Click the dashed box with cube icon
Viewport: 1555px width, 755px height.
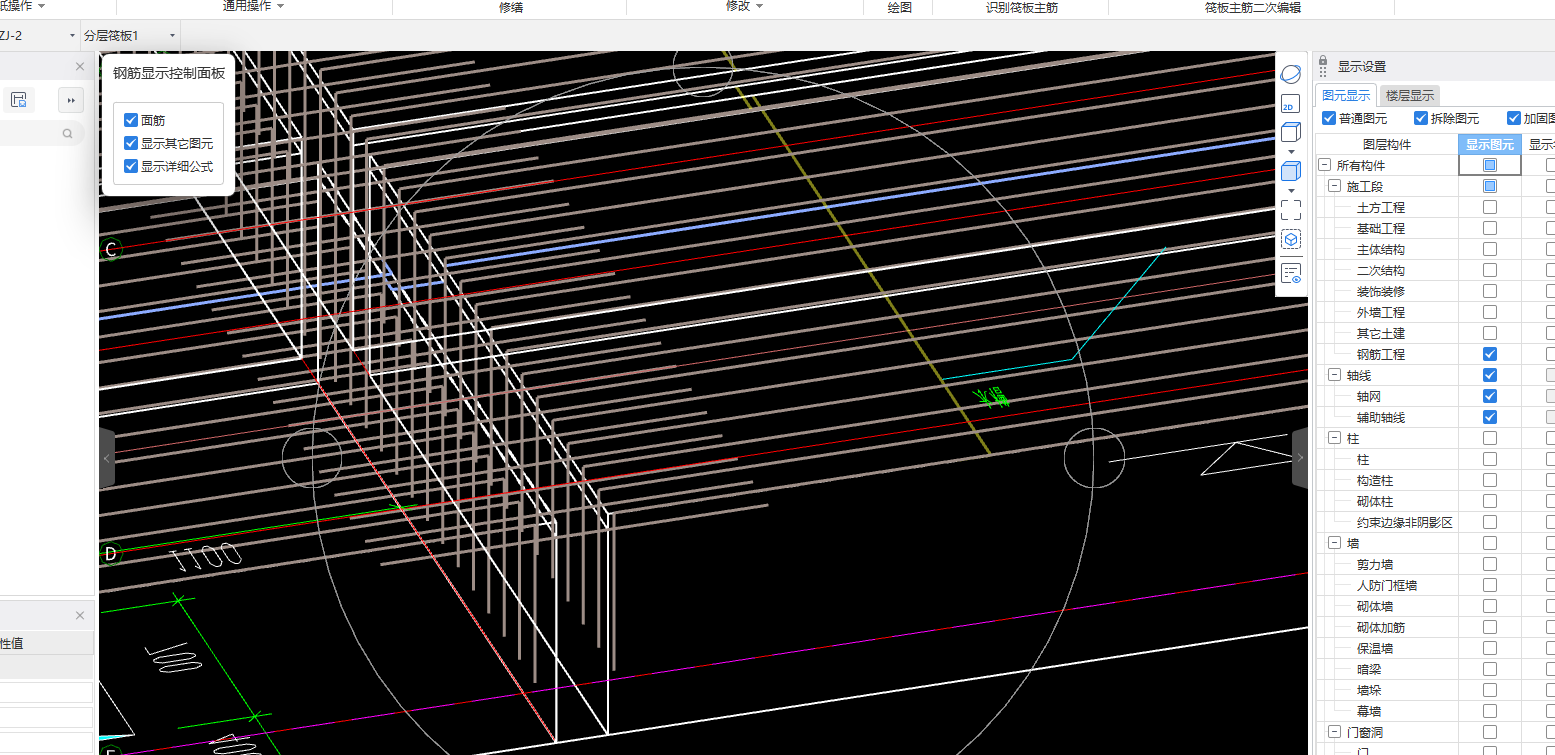coord(1291,240)
